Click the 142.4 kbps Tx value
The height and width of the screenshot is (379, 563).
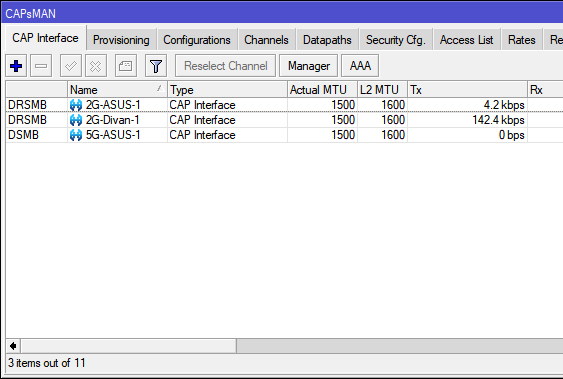[498, 120]
